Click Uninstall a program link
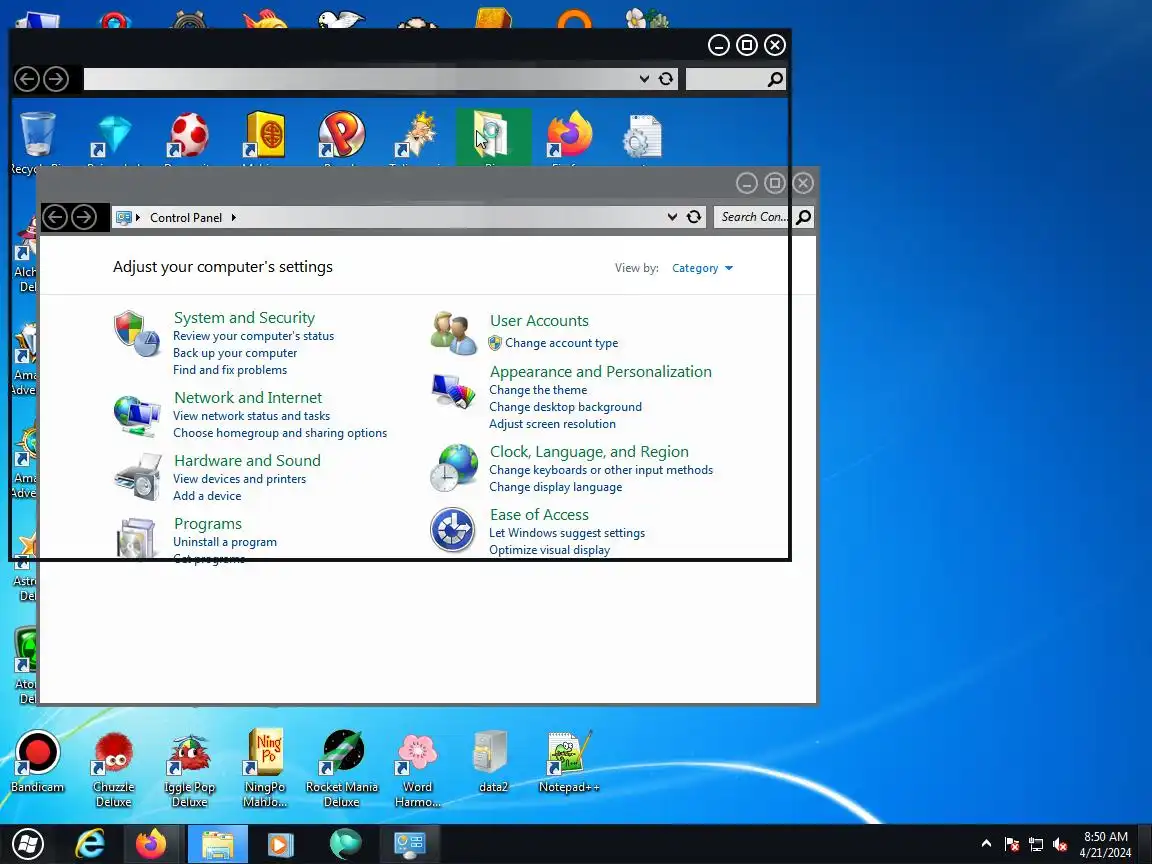Screen dimensions: 1152x864 225,542
